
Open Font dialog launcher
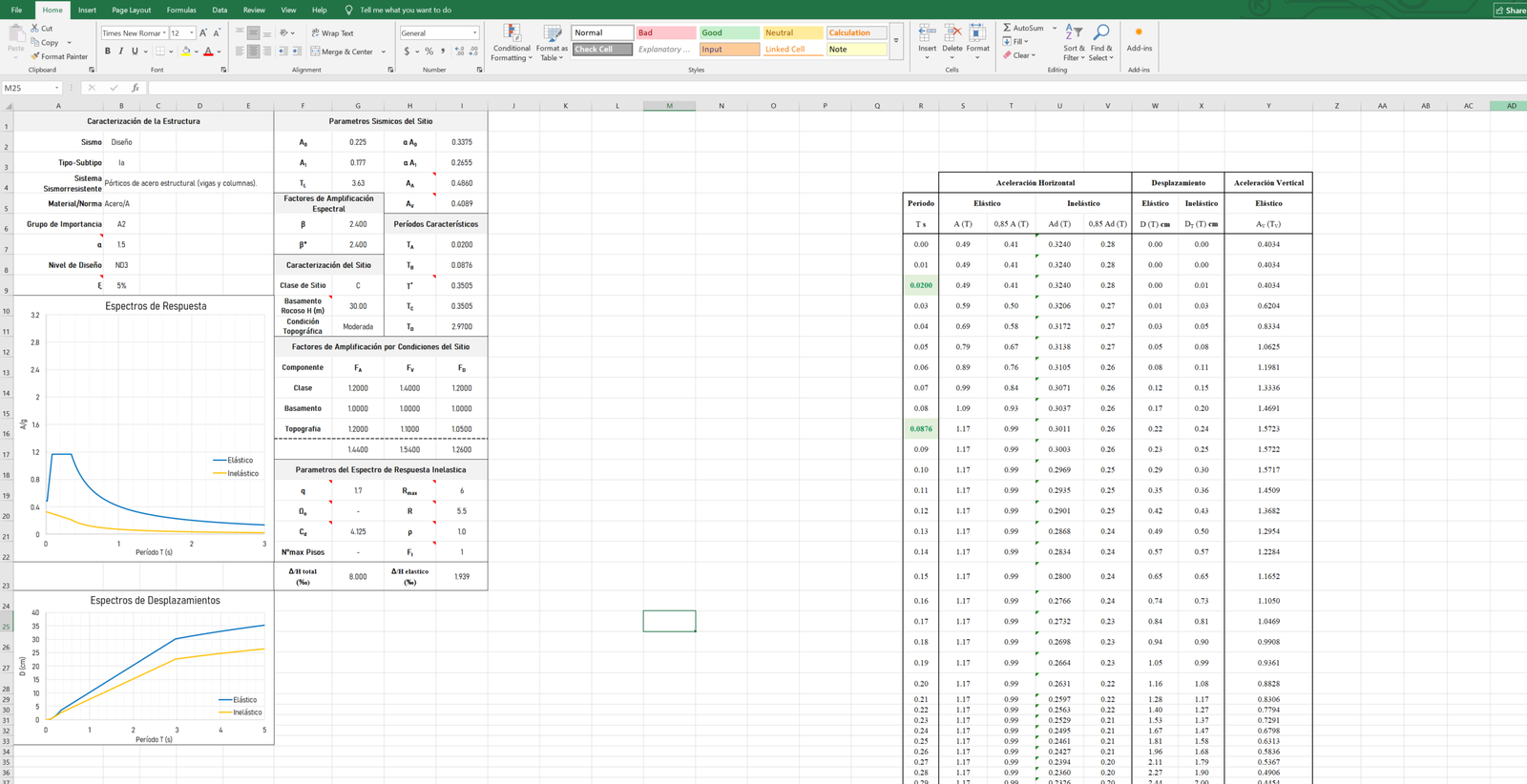[x=223, y=70]
